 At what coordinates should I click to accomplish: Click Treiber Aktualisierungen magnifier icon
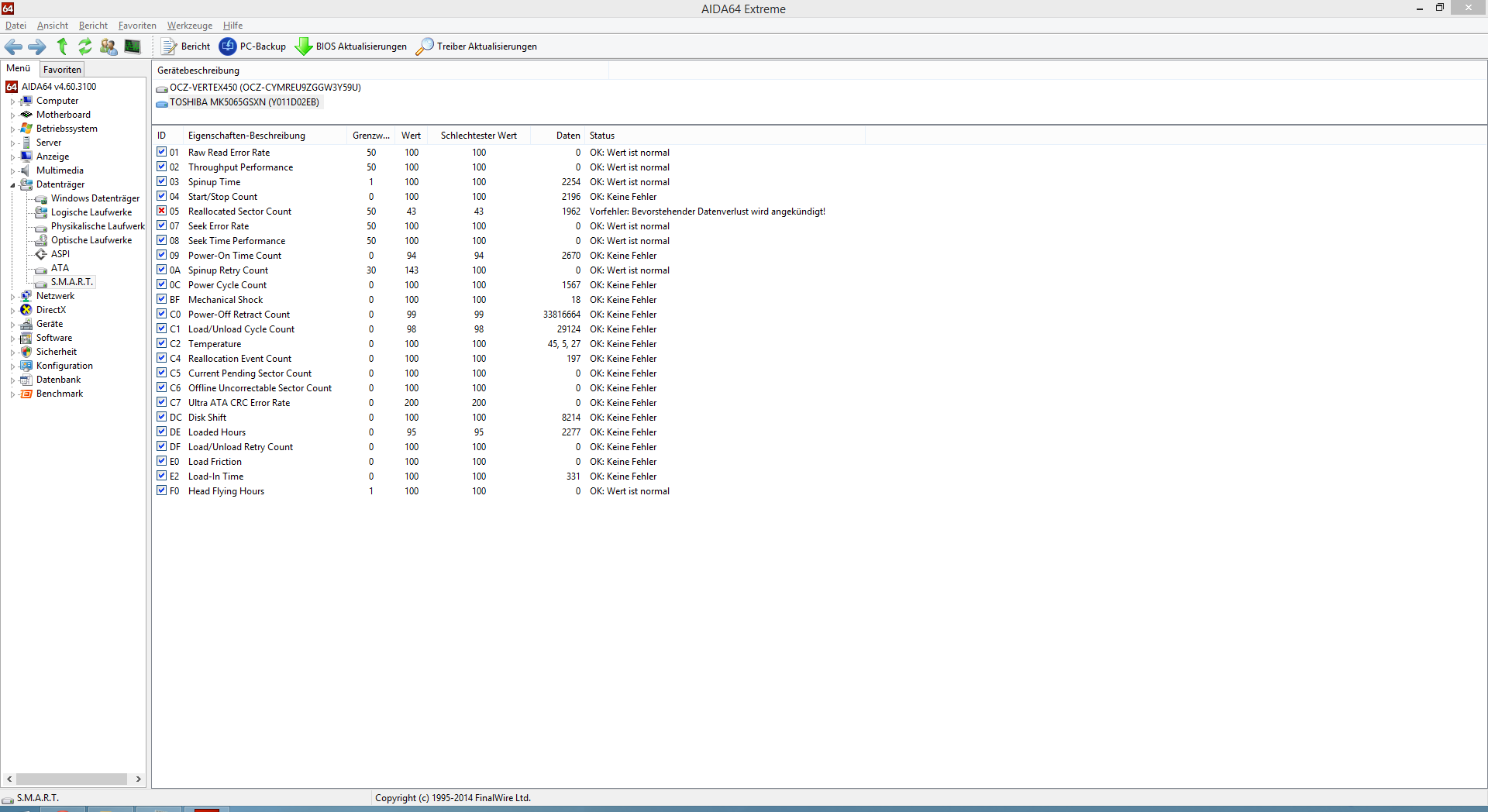pos(425,46)
